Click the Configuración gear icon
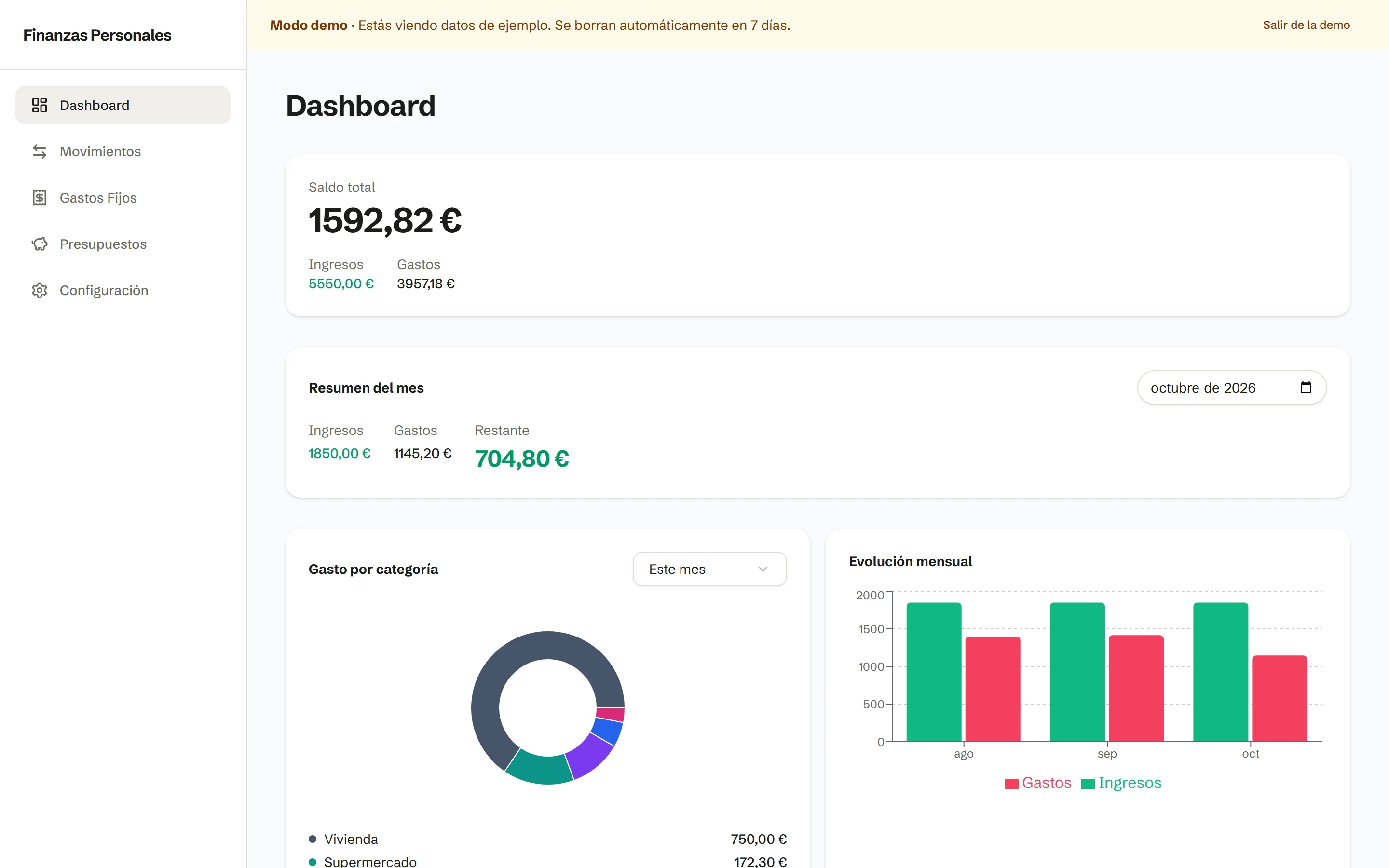This screenshot has height=868, width=1389. pos(39,290)
